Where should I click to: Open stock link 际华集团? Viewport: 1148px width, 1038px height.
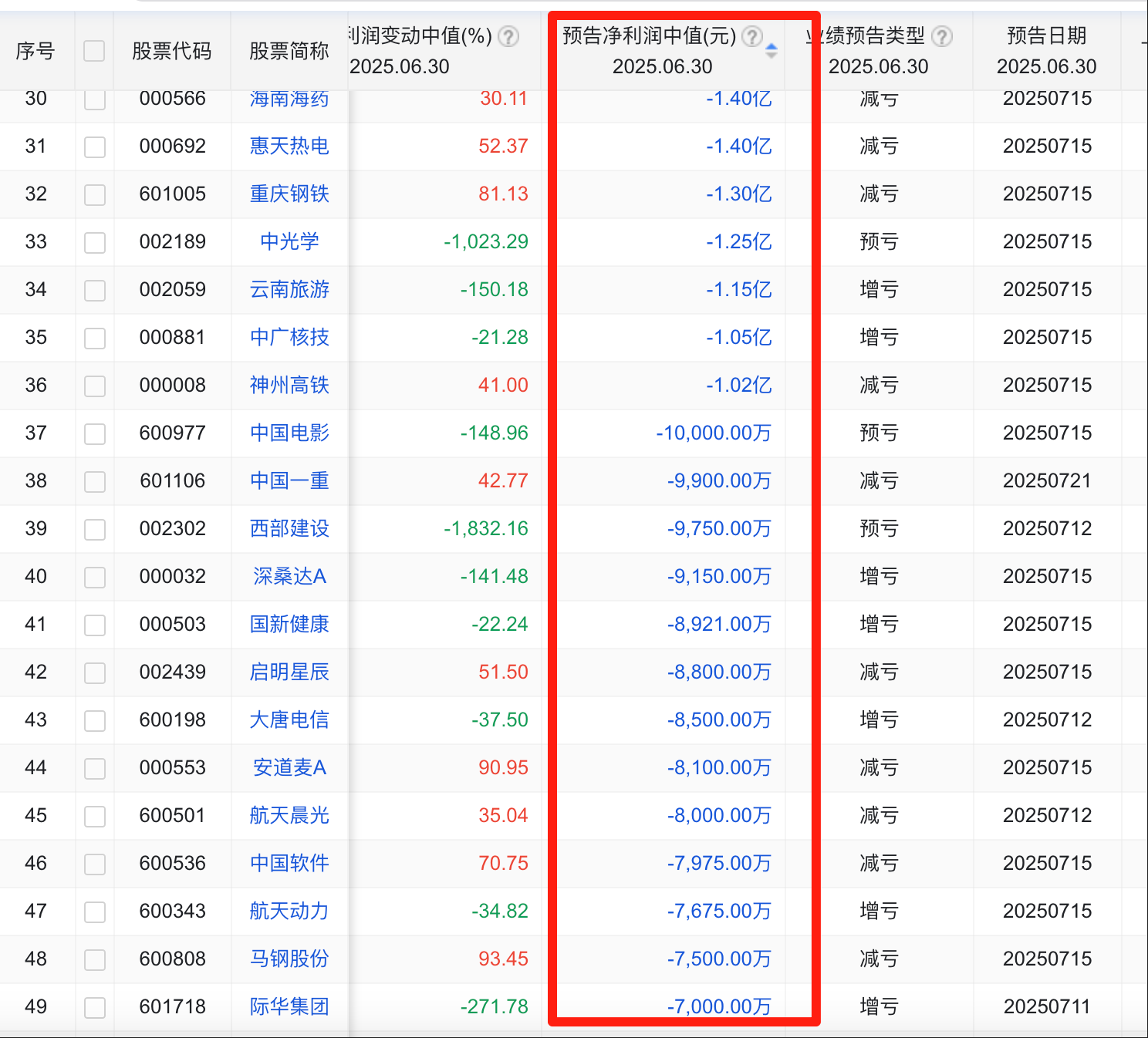click(289, 1006)
